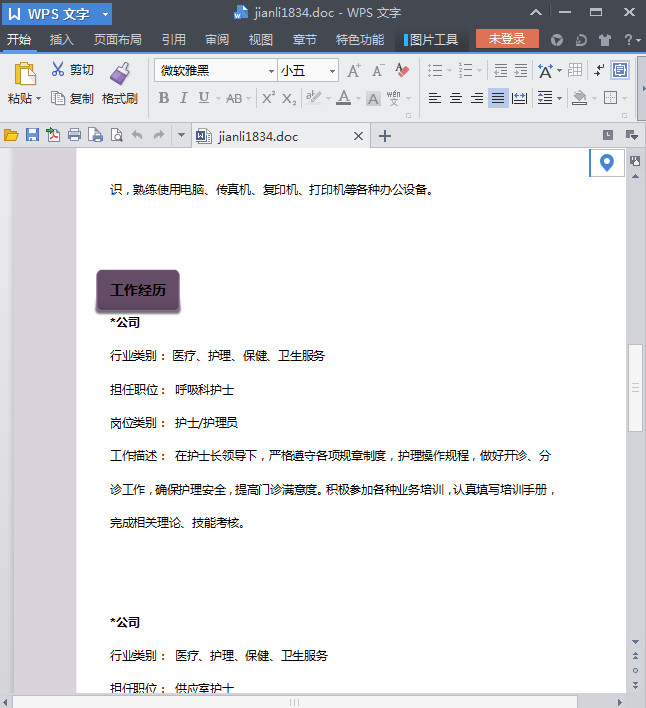Open the T-shirt skin icon in title bar
The width and height of the screenshot is (646, 708).
click(x=604, y=40)
